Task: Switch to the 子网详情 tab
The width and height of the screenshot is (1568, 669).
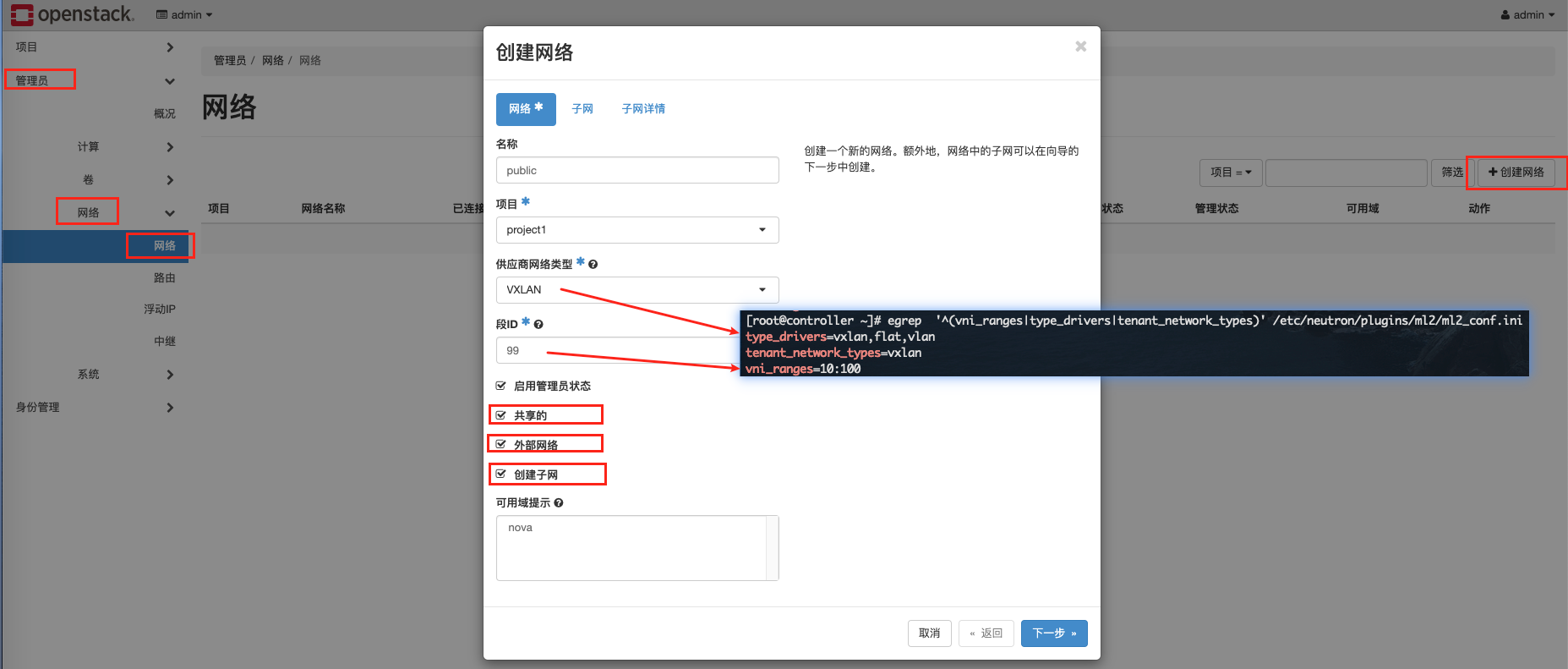Action: pyautogui.click(x=643, y=109)
